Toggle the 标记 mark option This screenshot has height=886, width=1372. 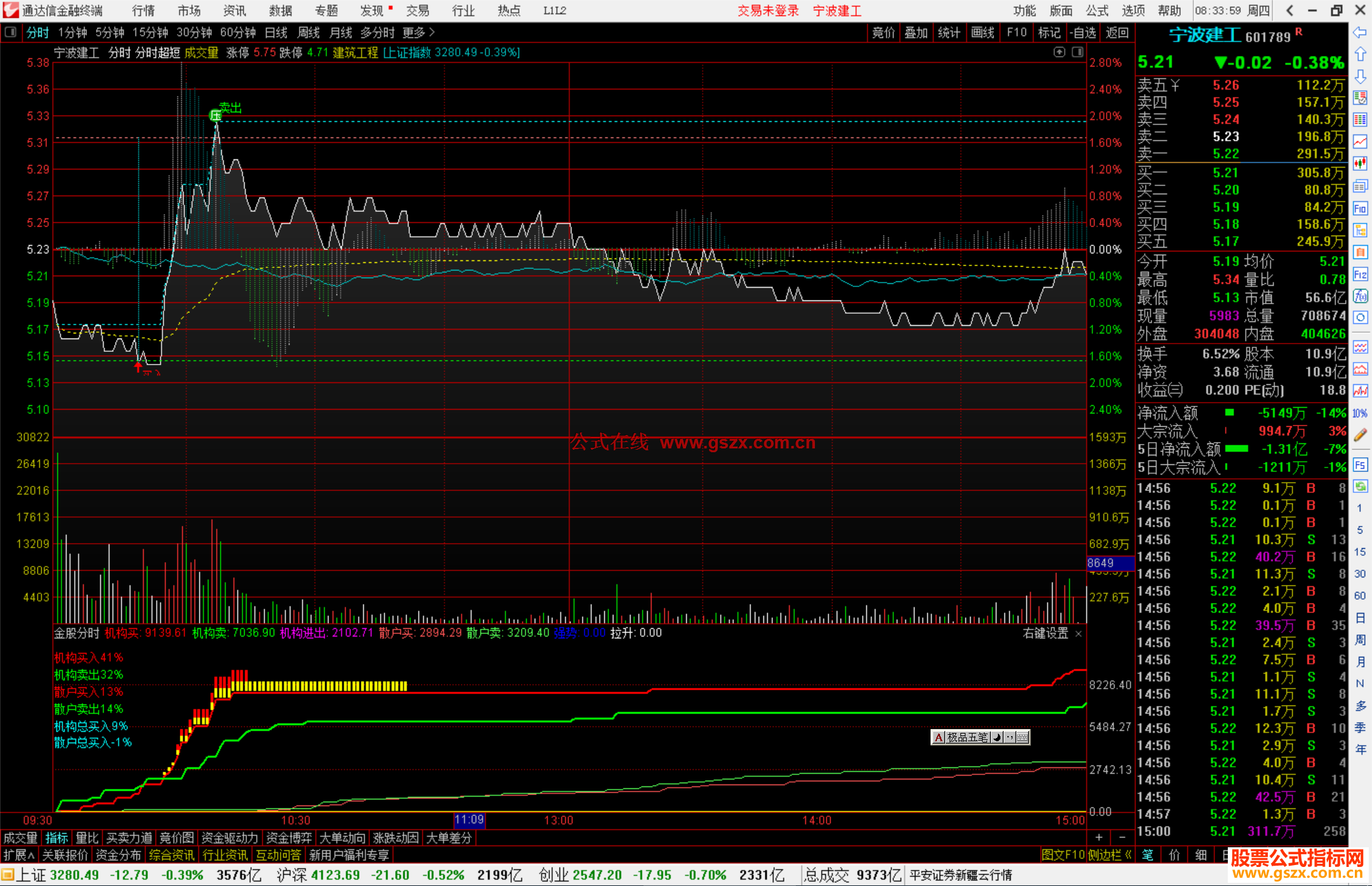tap(1049, 32)
